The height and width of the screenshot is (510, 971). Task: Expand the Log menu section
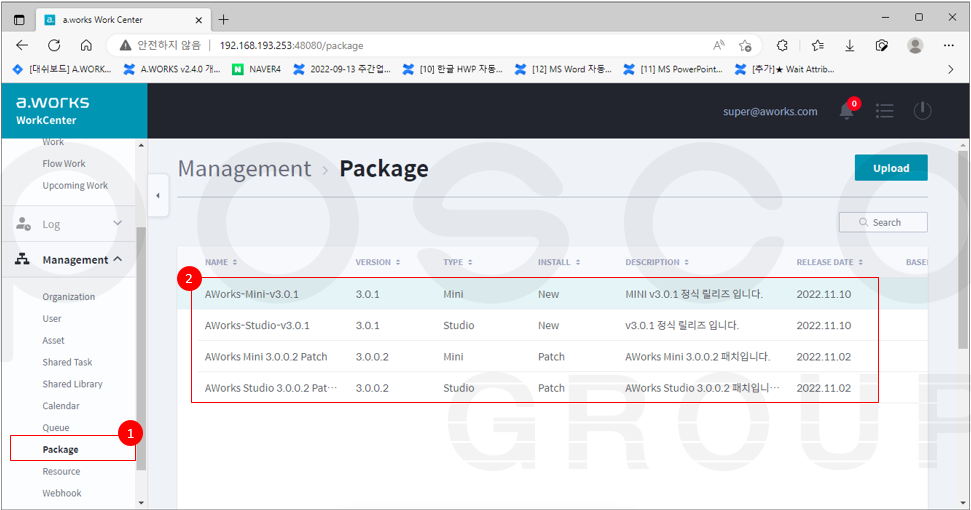coord(118,223)
